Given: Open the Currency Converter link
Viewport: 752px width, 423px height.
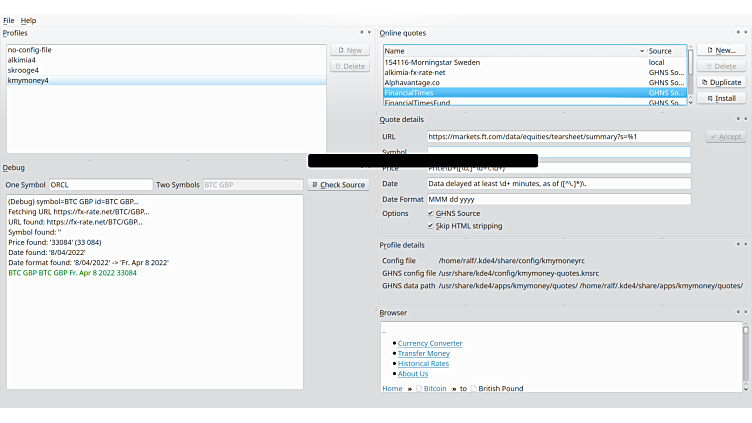Looking at the screenshot, I should point(430,343).
